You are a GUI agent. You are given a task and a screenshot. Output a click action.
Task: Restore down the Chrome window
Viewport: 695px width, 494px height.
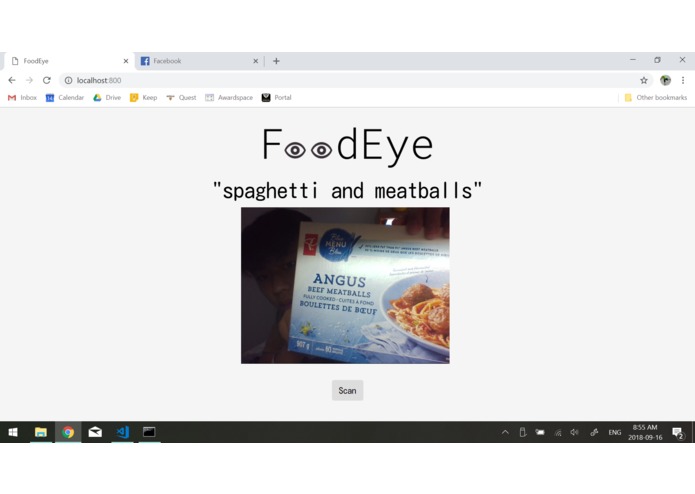tap(657, 60)
